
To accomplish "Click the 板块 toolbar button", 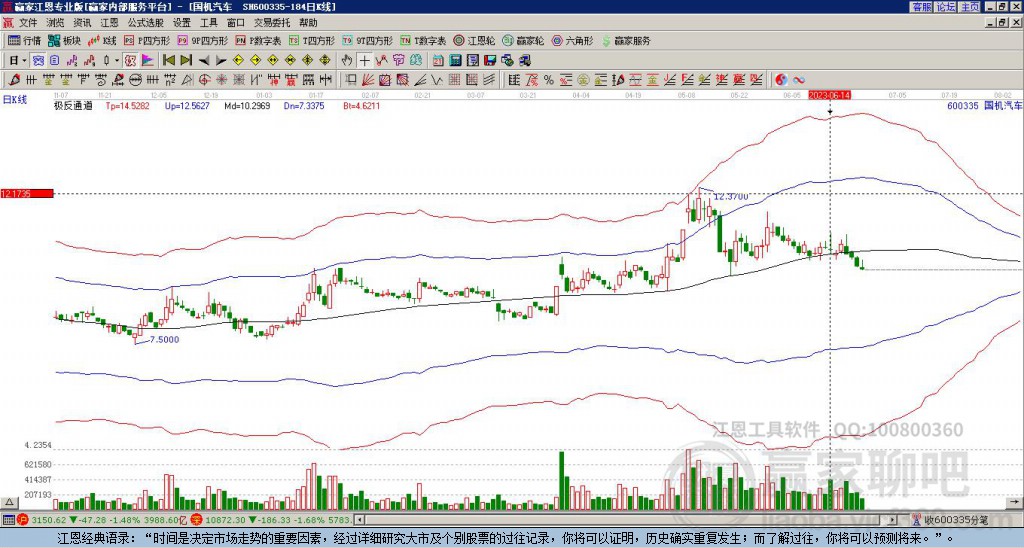I will click(64, 40).
